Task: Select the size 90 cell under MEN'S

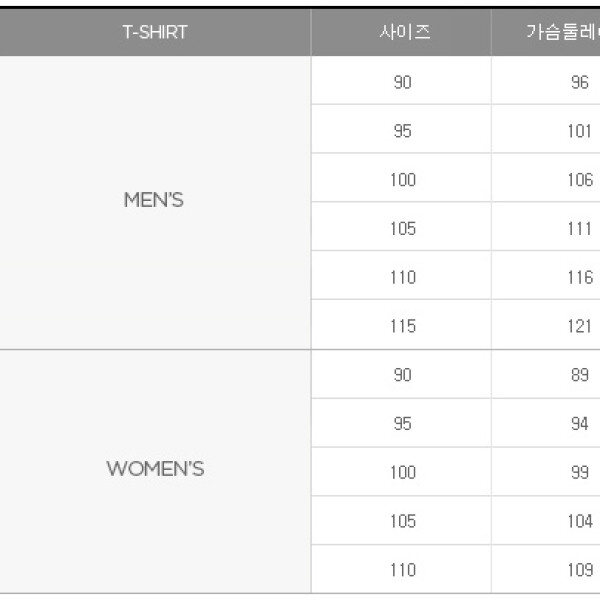Action: pyautogui.click(x=402, y=82)
